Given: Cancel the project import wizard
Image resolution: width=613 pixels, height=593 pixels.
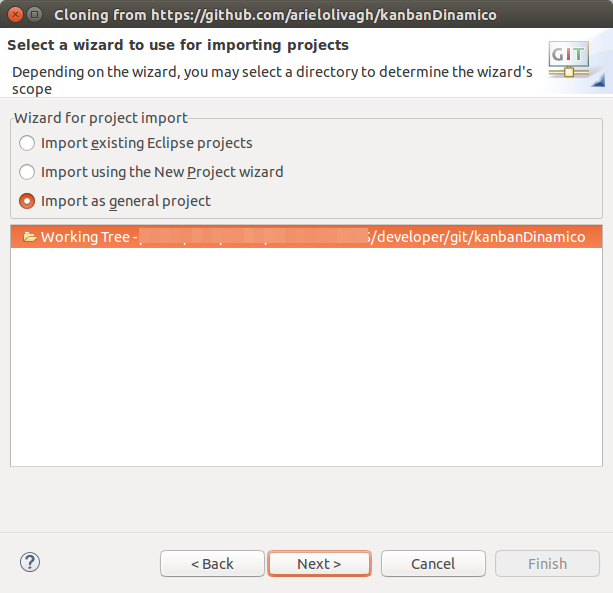Looking at the screenshot, I should click(433, 564).
